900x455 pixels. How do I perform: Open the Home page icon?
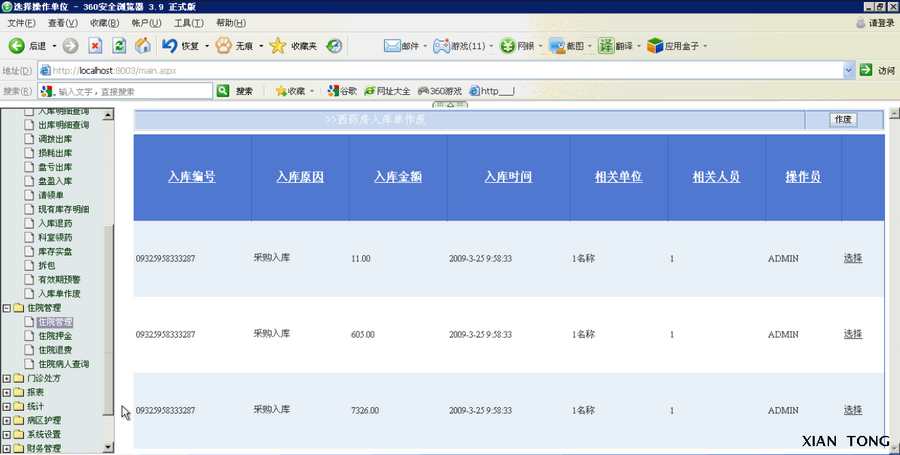[143, 45]
